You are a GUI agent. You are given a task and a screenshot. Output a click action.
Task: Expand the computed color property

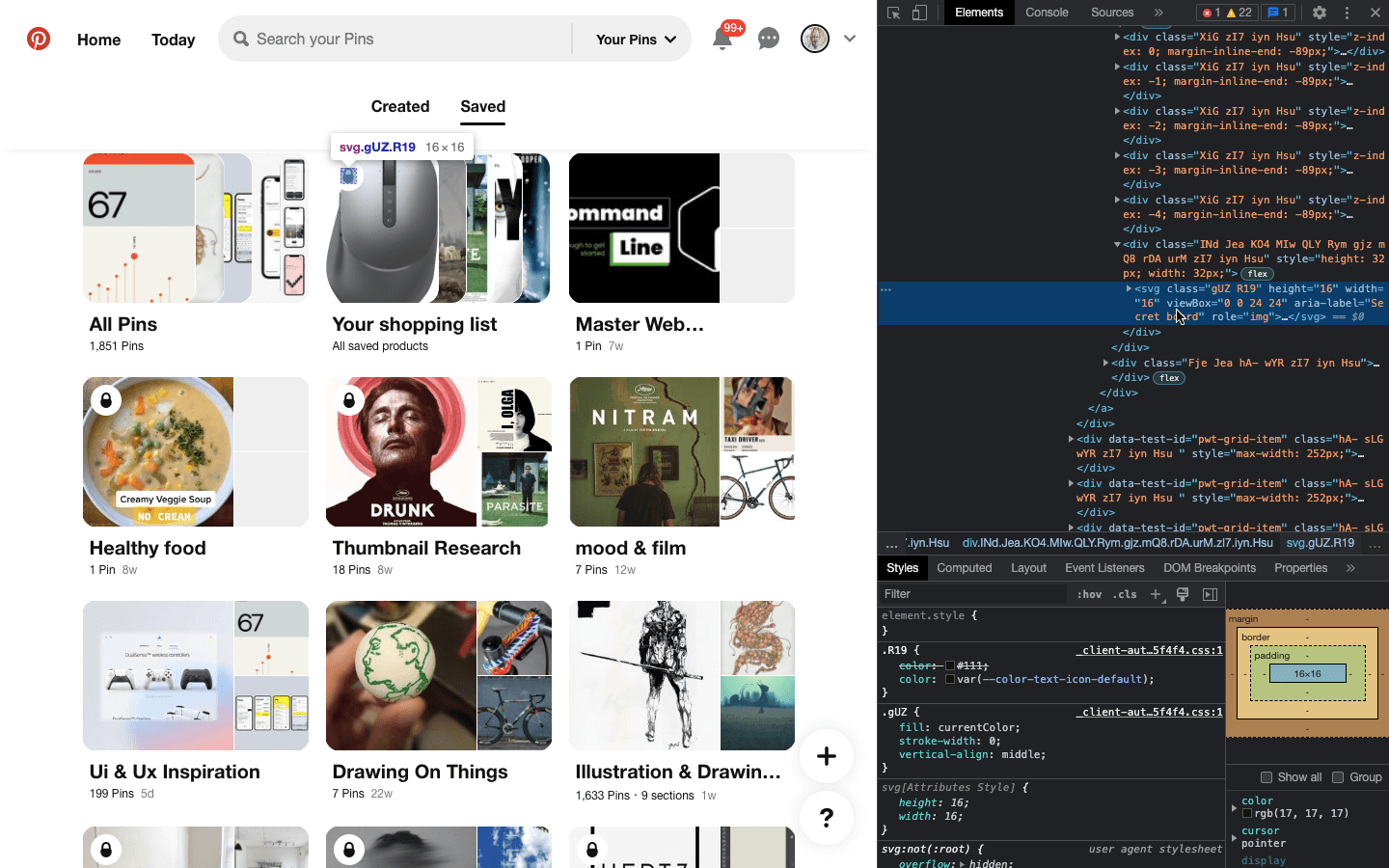(1234, 807)
